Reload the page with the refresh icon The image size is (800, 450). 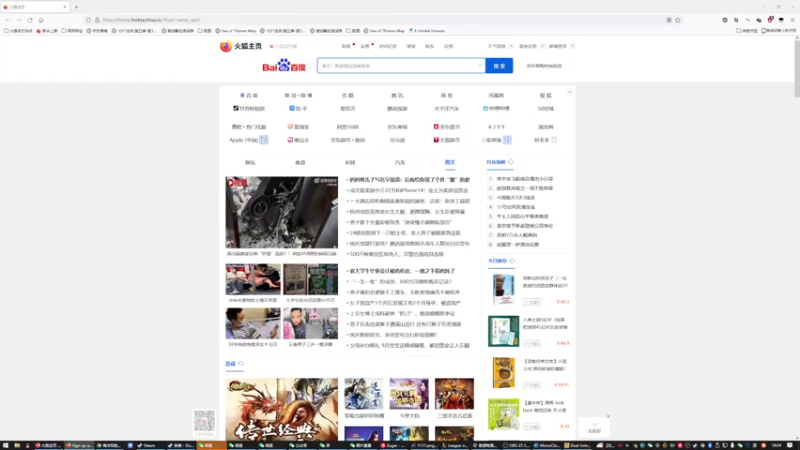pyautogui.click(x=30, y=20)
